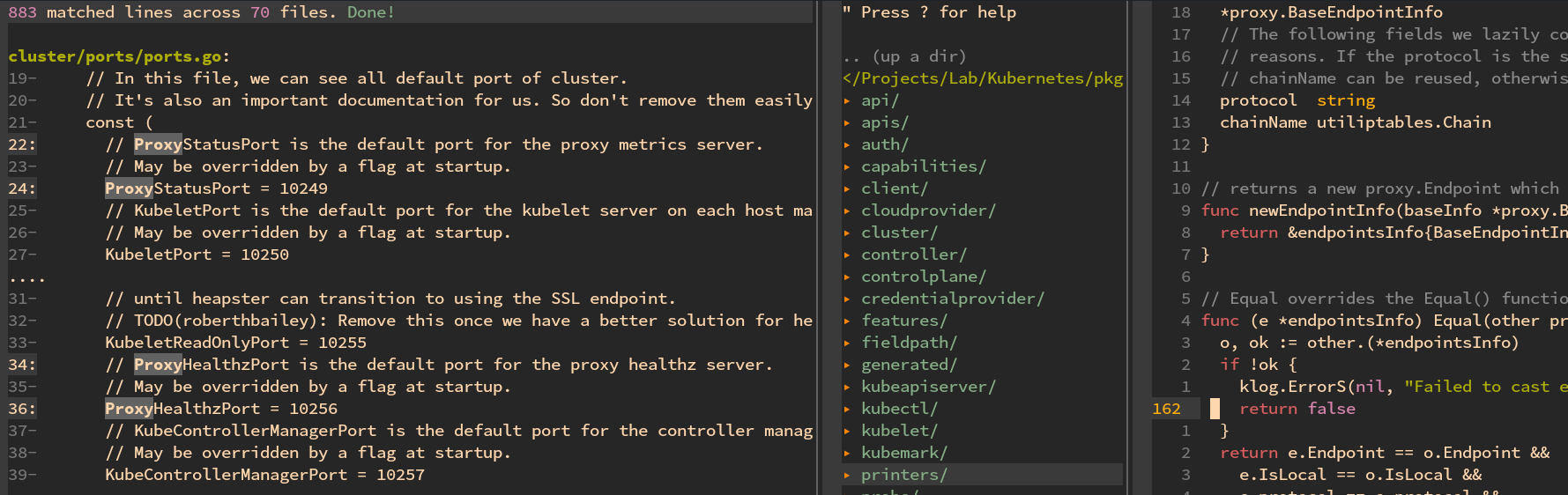
Task: Click the klog.ErrorS call line
Action: [1403, 387]
